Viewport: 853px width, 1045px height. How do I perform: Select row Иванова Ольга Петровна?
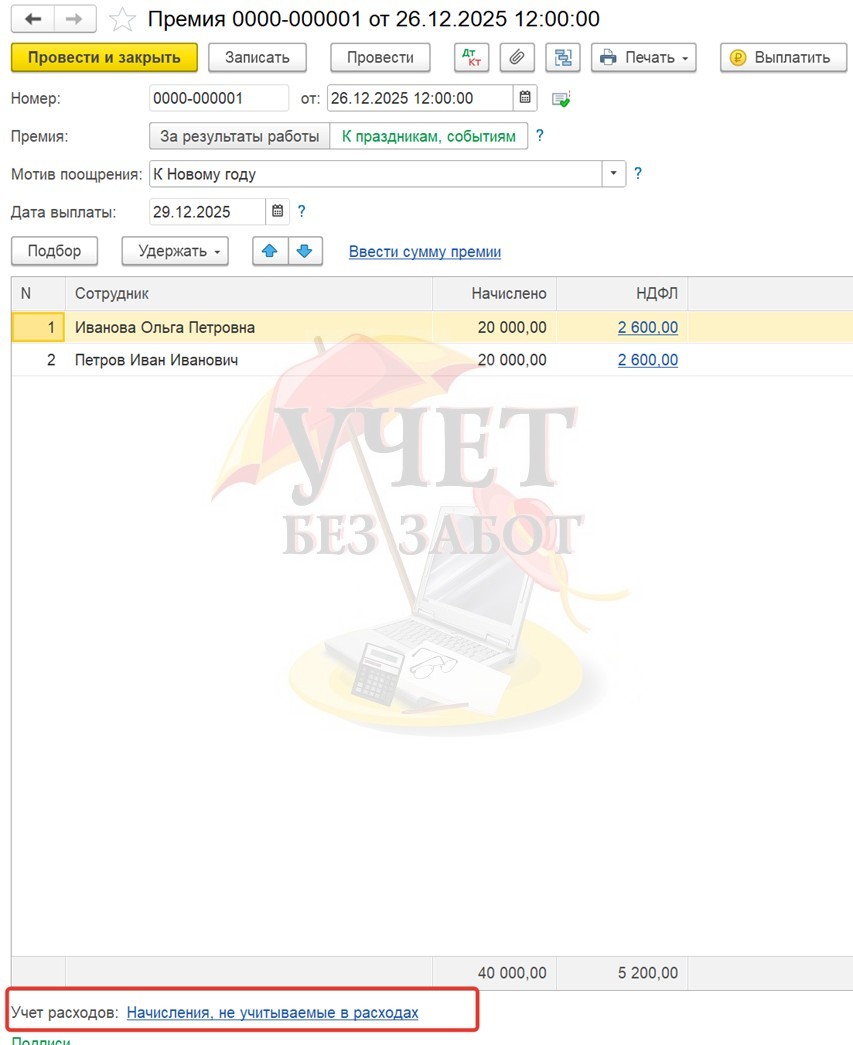coord(432,327)
